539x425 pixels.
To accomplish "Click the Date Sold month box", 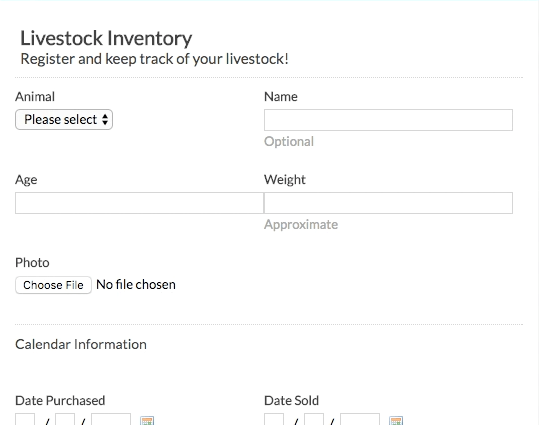I will click(274, 419).
